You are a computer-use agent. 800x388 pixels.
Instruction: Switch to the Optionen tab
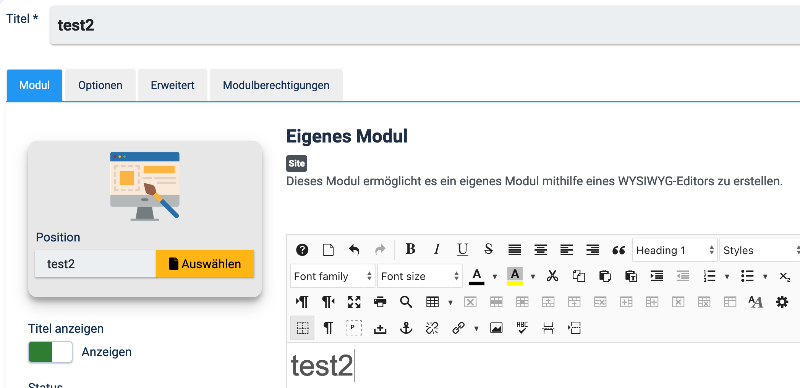point(100,85)
